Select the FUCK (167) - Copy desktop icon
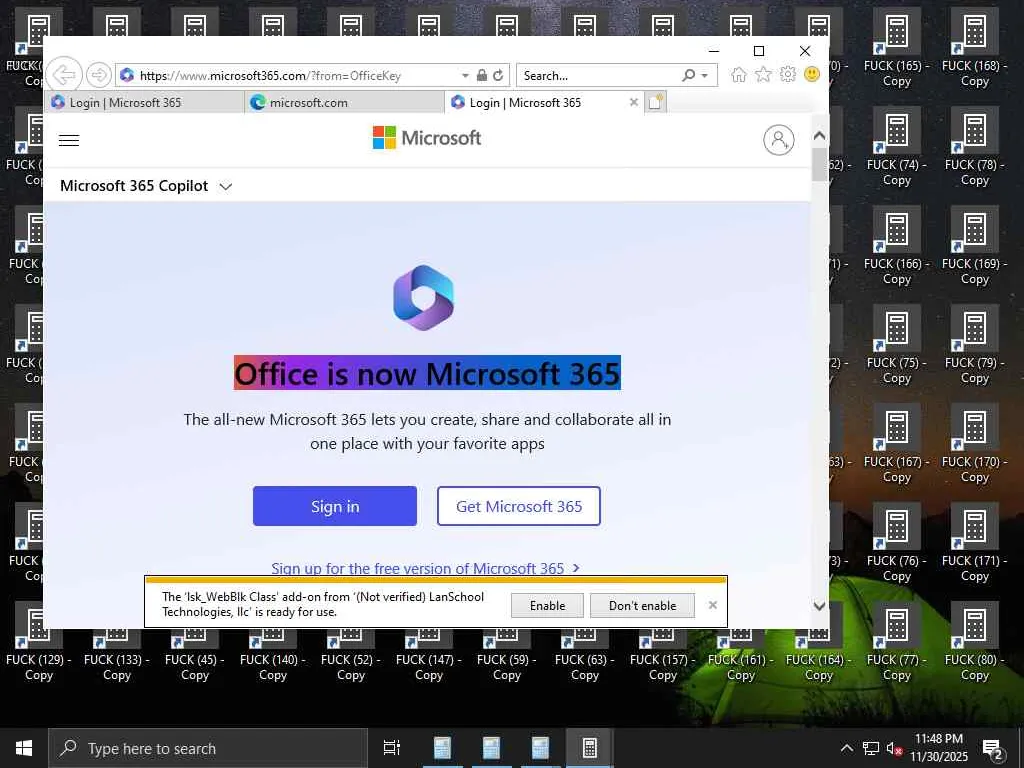 [897, 444]
